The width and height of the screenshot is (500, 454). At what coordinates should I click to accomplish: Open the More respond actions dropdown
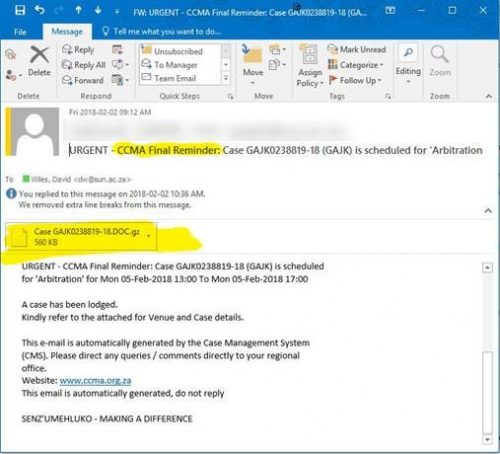coord(121,80)
